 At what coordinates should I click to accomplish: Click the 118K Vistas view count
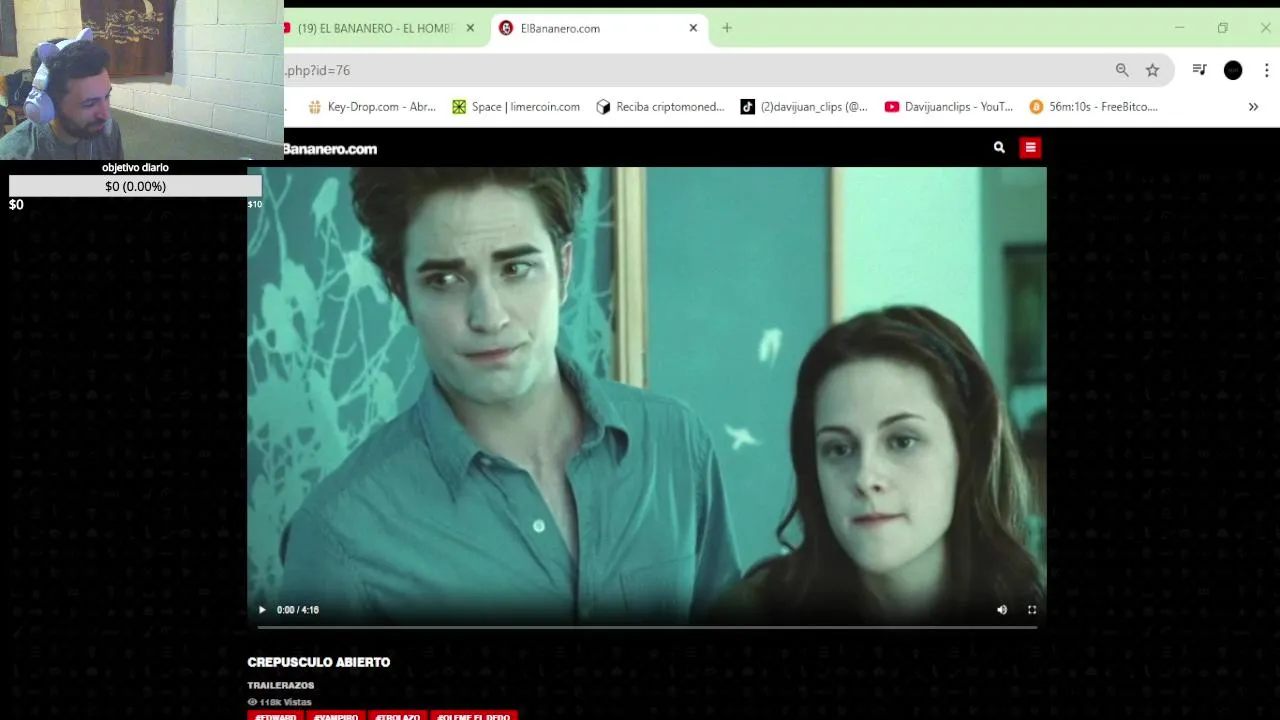point(285,702)
